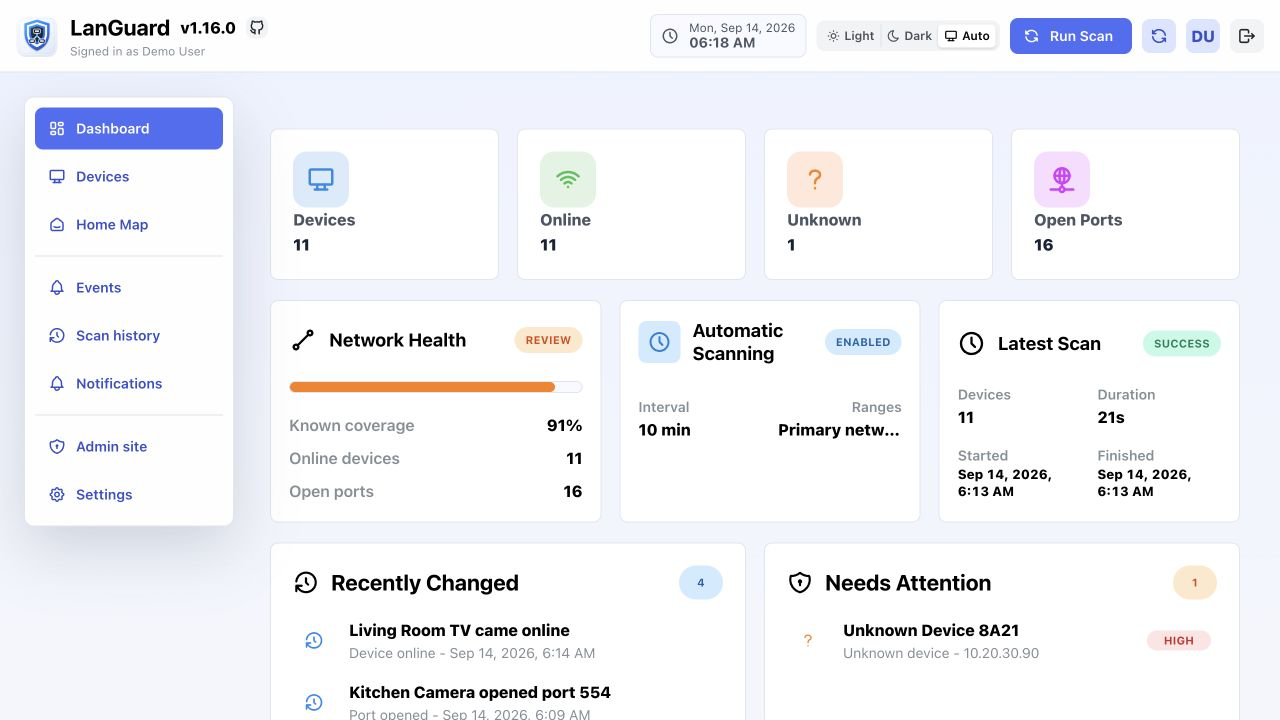Viewport: 1280px width, 720px height.
Task: Select the Auto theme option
Action: pyautogui.click(x=968, y=36)
